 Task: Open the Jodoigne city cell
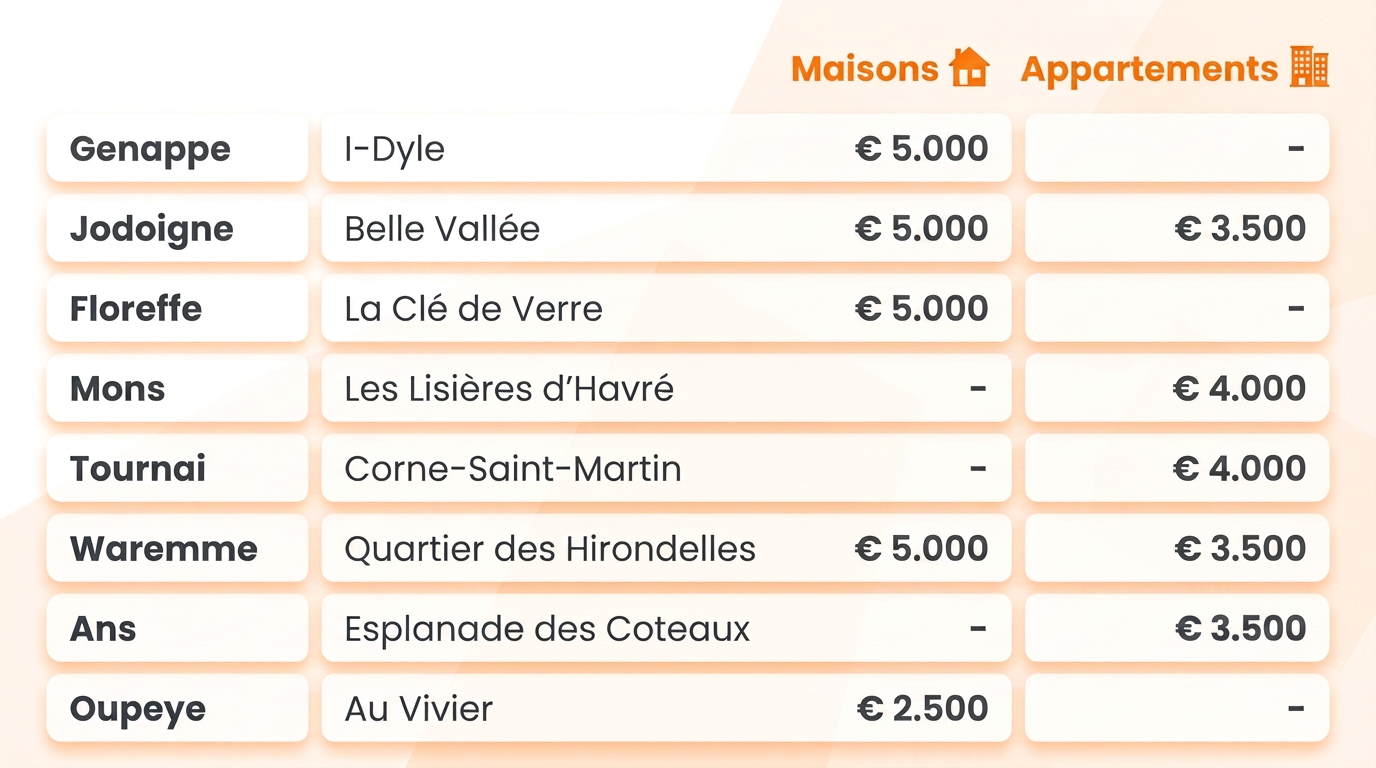177,228
